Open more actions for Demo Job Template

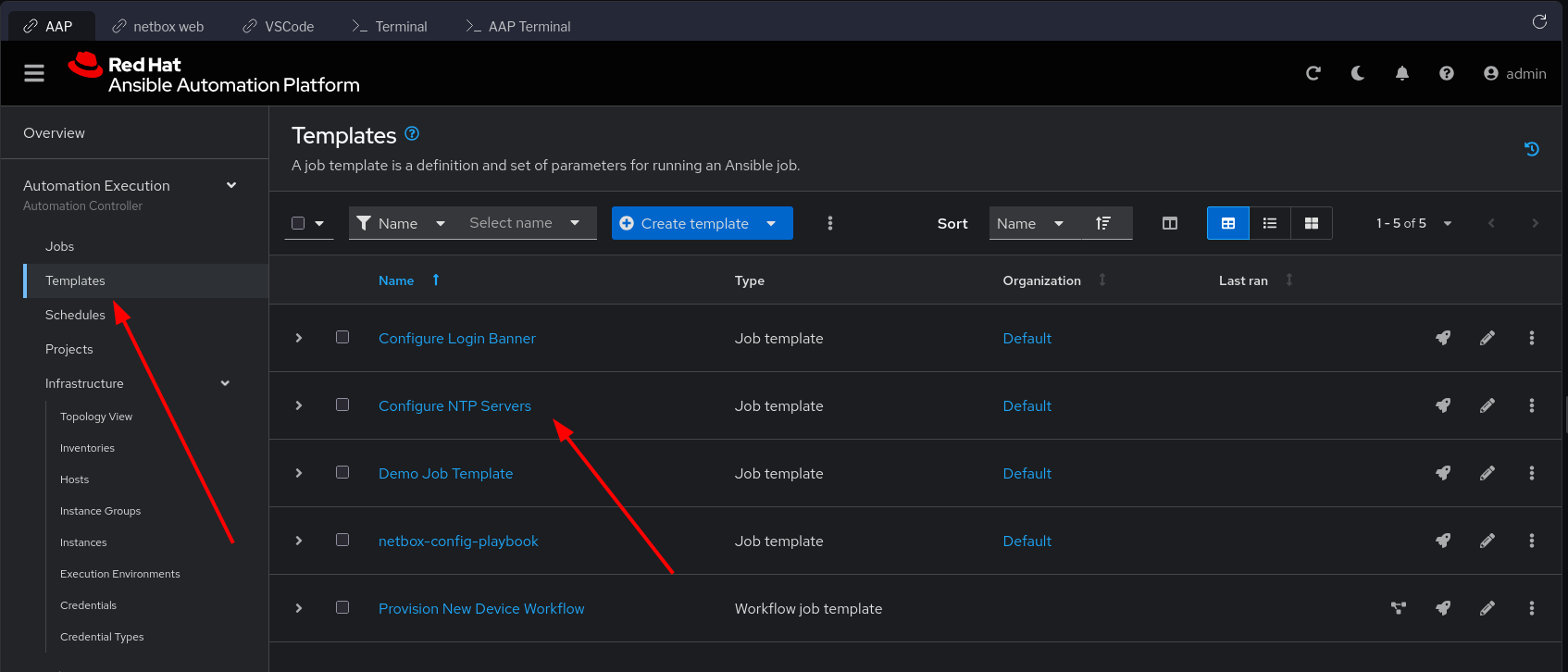click(1532, 473)
